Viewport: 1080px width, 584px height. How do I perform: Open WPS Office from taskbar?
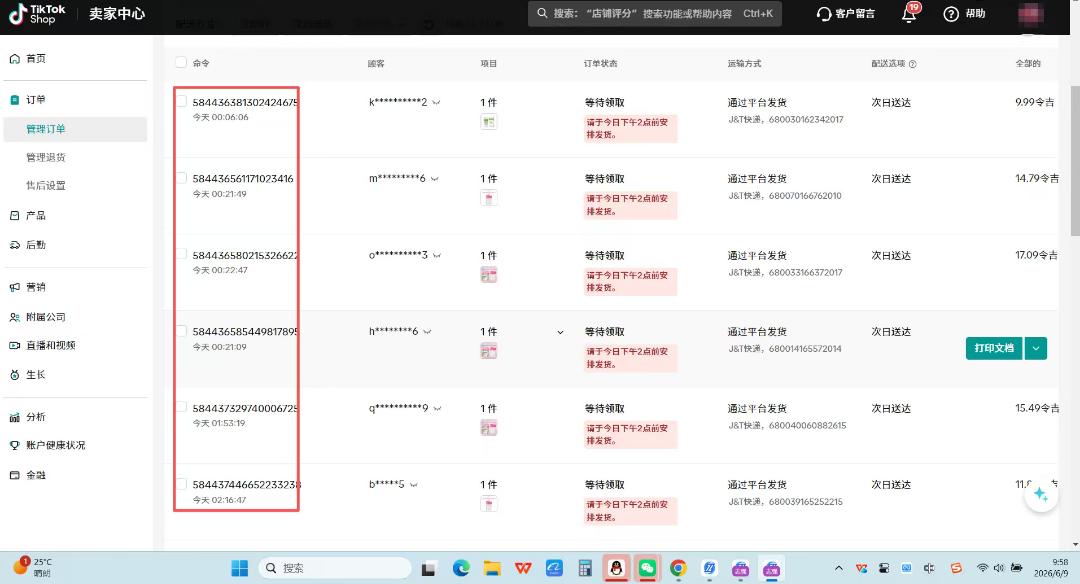click(523, 568)
